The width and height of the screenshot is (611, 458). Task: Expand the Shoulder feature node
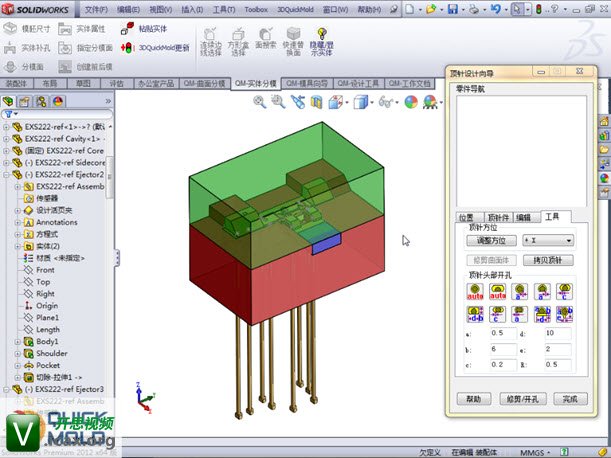coord(18,354)
